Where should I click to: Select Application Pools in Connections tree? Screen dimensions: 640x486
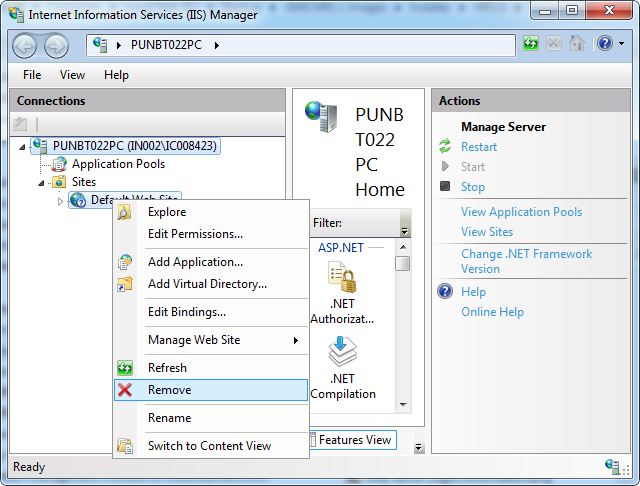[x=118, y=164]
